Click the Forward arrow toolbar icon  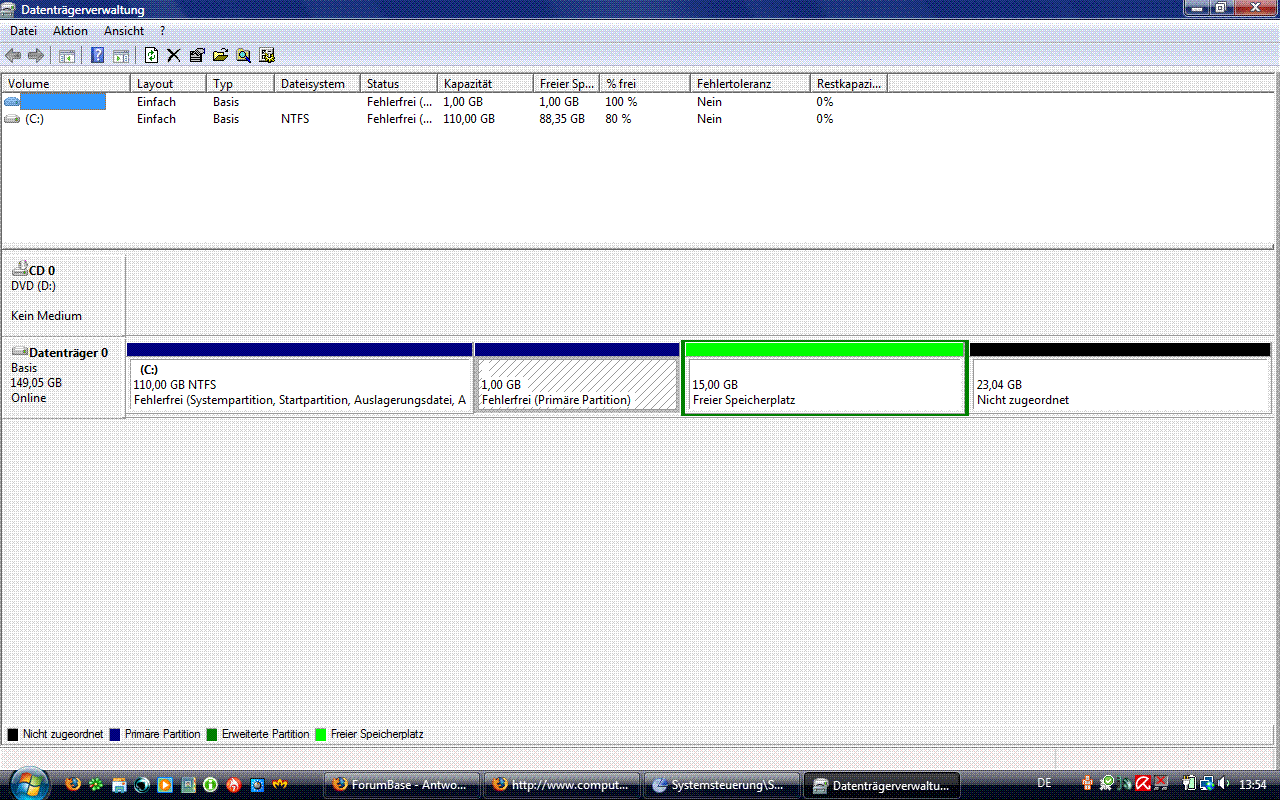(x=36, y=55)
